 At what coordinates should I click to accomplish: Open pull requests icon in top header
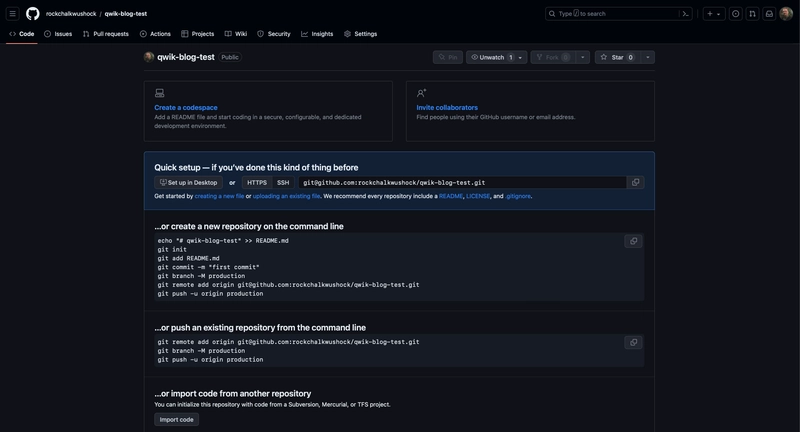[x=752, y=14]
